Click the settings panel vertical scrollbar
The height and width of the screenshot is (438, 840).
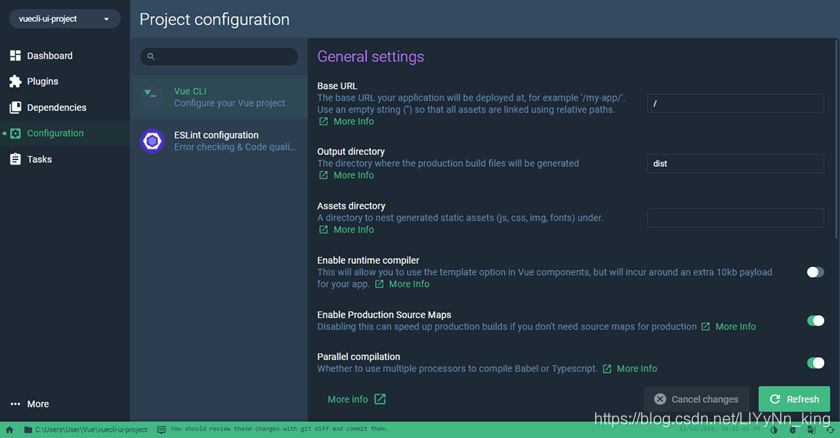836,139
